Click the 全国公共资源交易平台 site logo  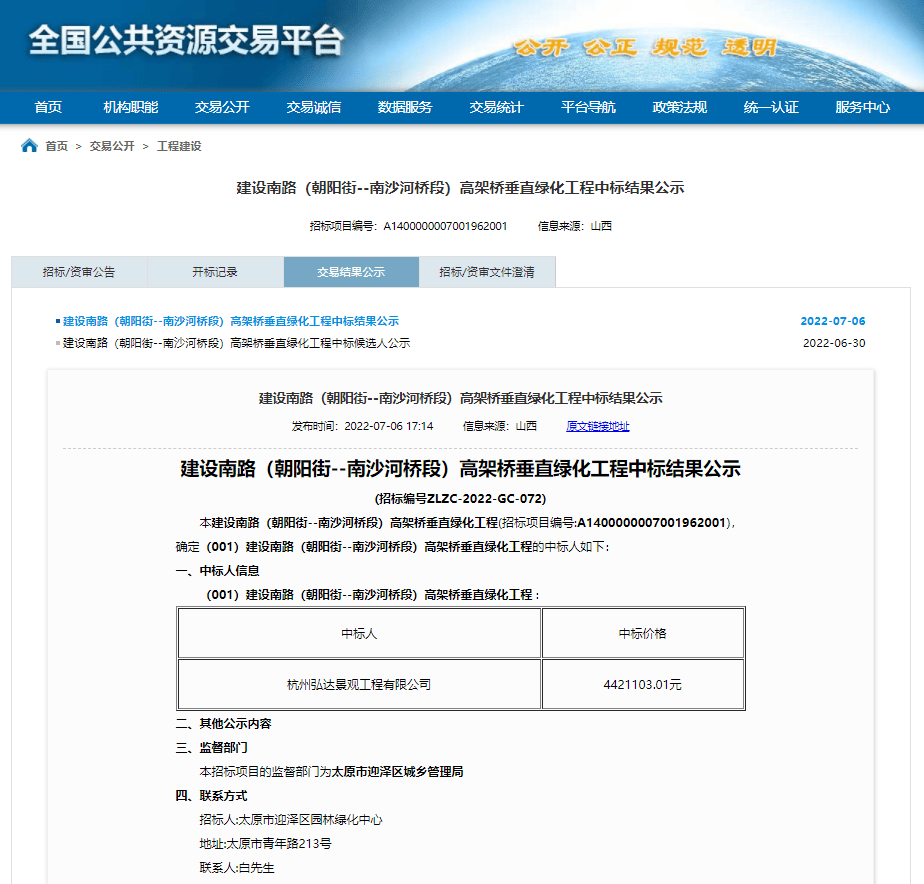tap(186, 41)
